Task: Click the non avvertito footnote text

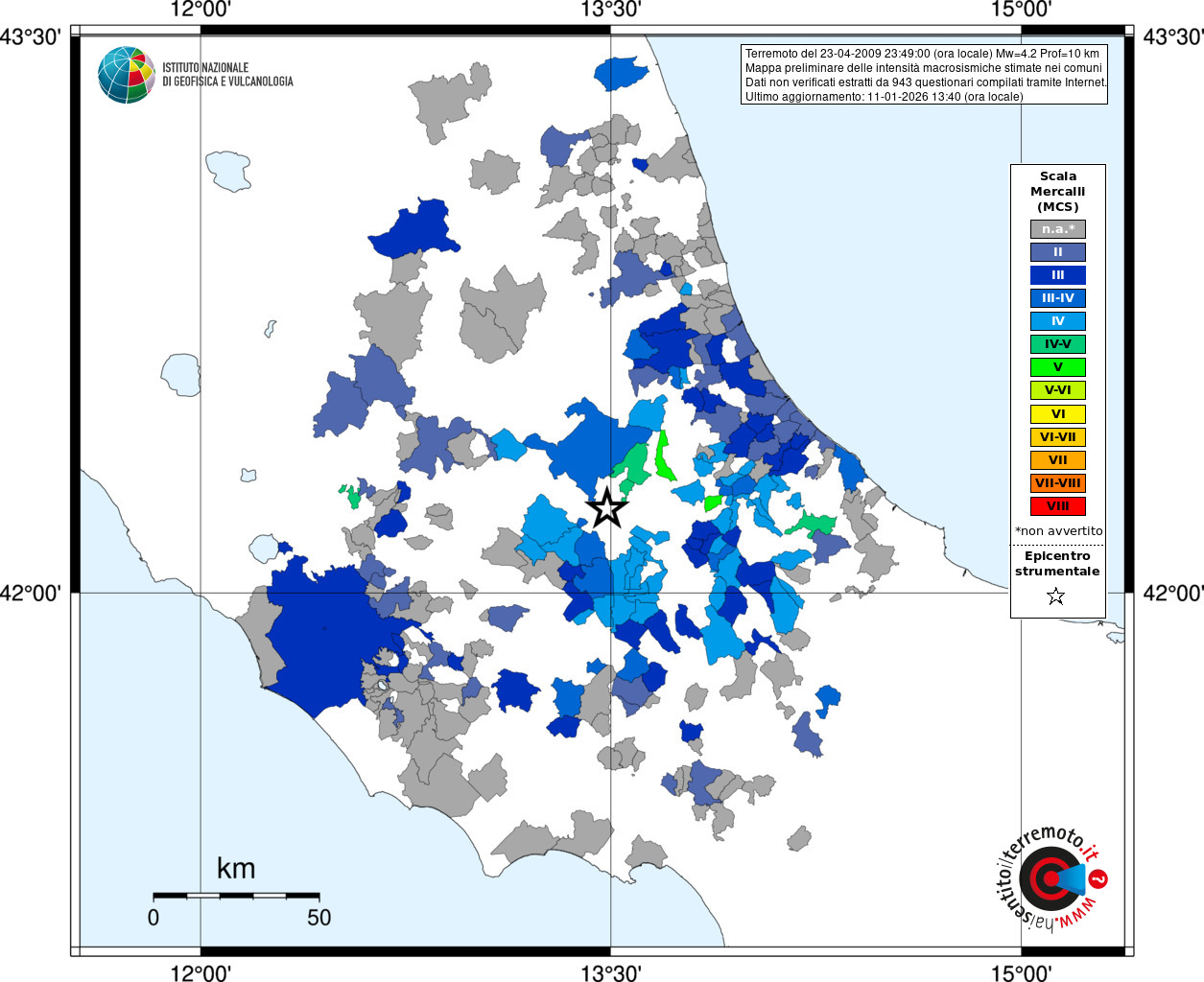Action: 1059,531
